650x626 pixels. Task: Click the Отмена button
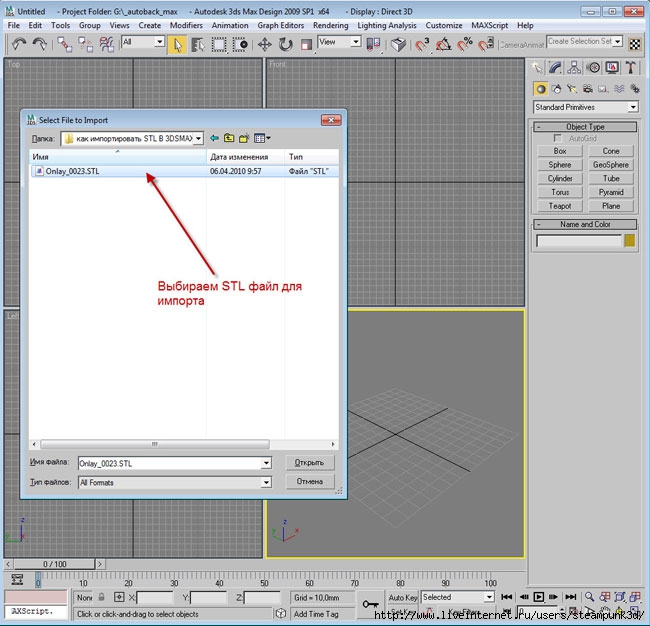[x=310, y=481]
